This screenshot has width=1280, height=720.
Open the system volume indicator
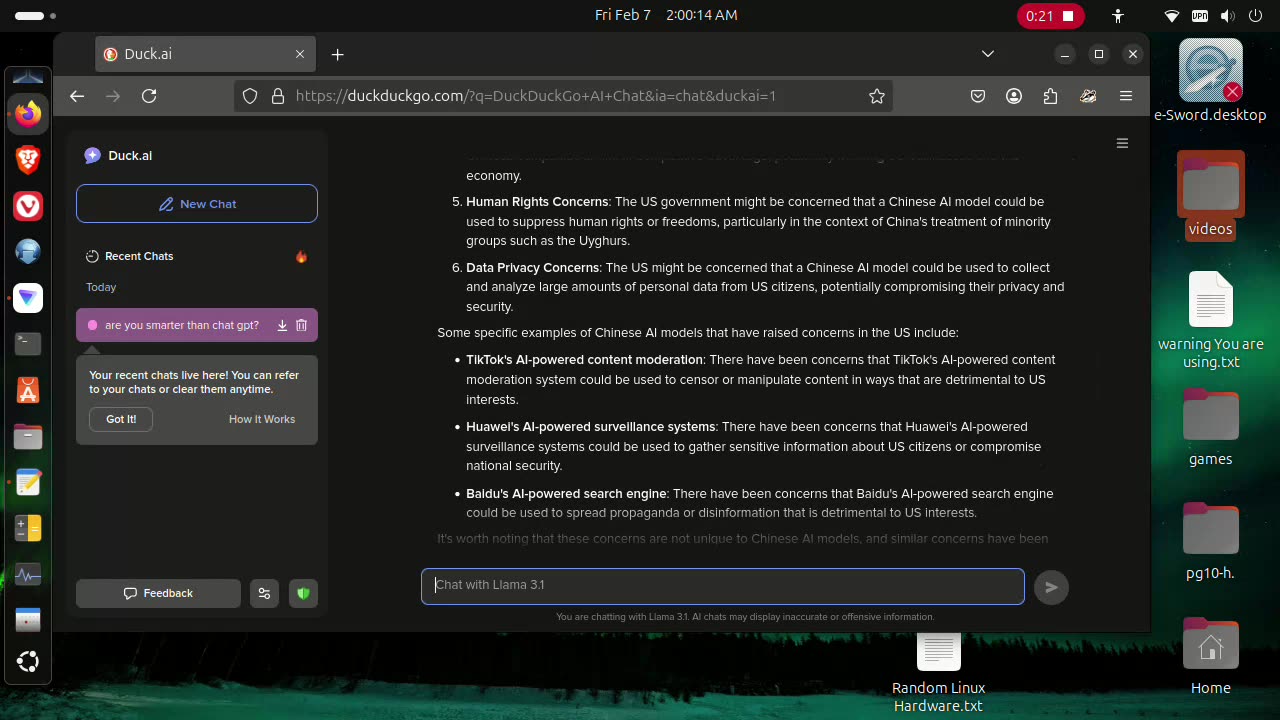pyautogui.click(x=1227, y=15)
